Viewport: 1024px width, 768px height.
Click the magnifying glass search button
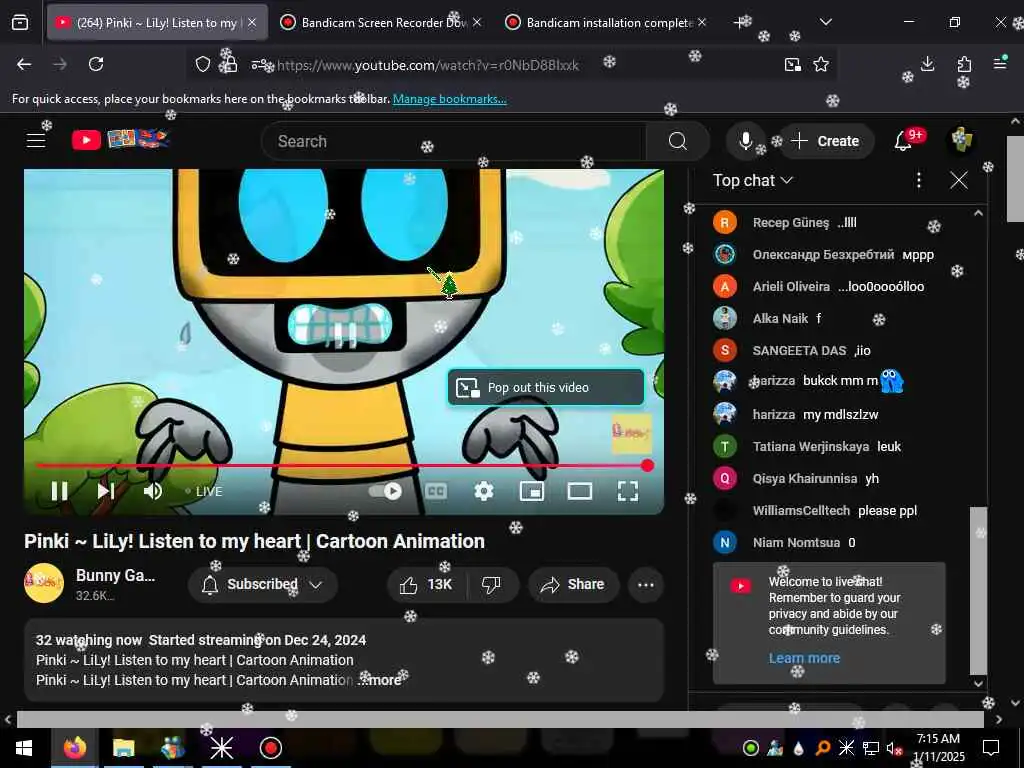(x=678, y=141)
